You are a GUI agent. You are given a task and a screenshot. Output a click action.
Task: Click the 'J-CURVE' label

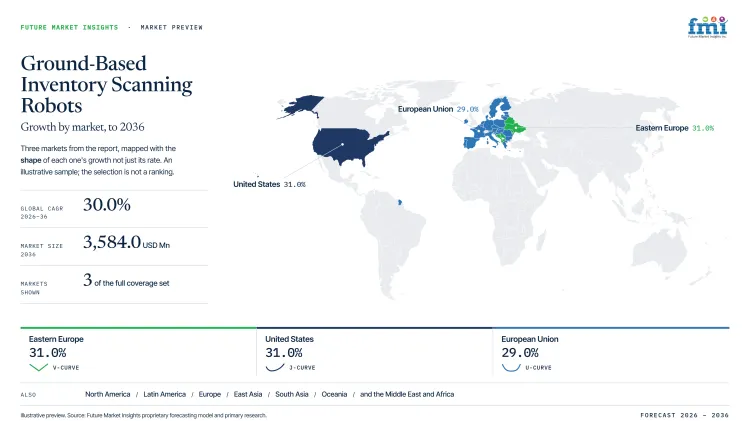tap(302, 368)
